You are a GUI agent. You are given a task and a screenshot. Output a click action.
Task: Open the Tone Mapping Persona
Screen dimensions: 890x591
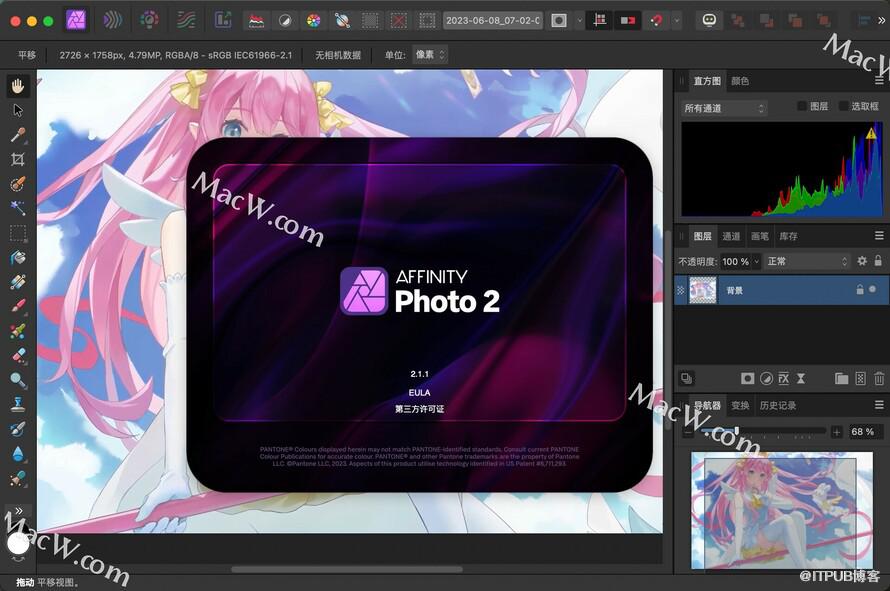(x=186, y=20)
